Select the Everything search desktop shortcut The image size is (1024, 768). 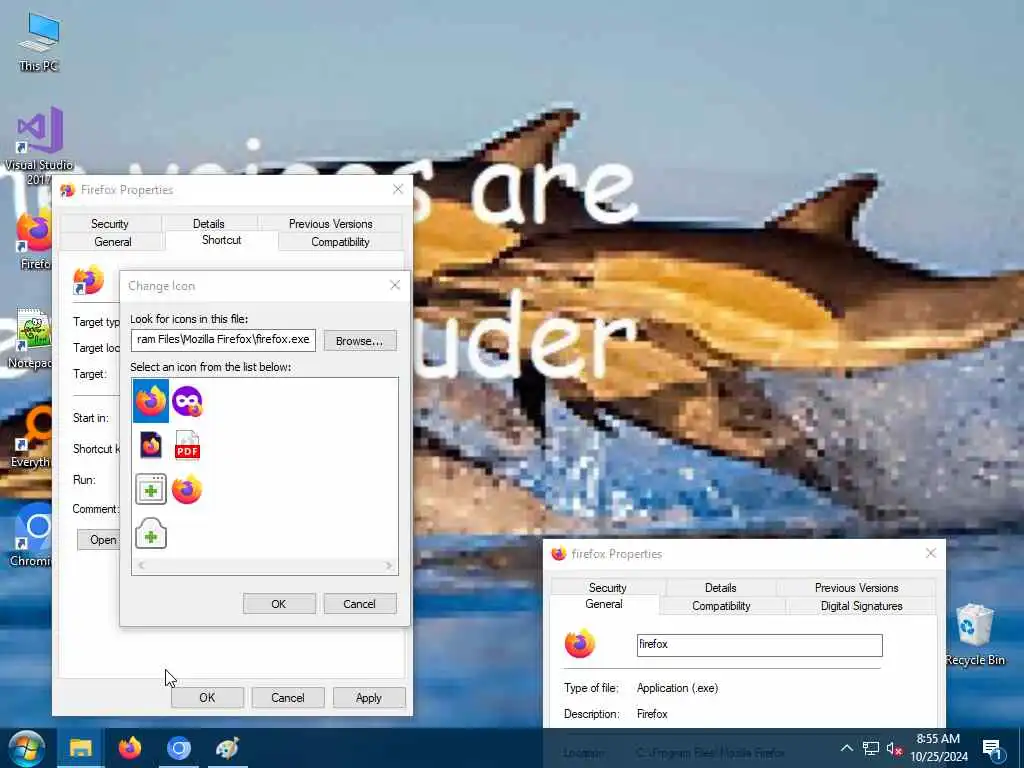[x=30, y=438]
